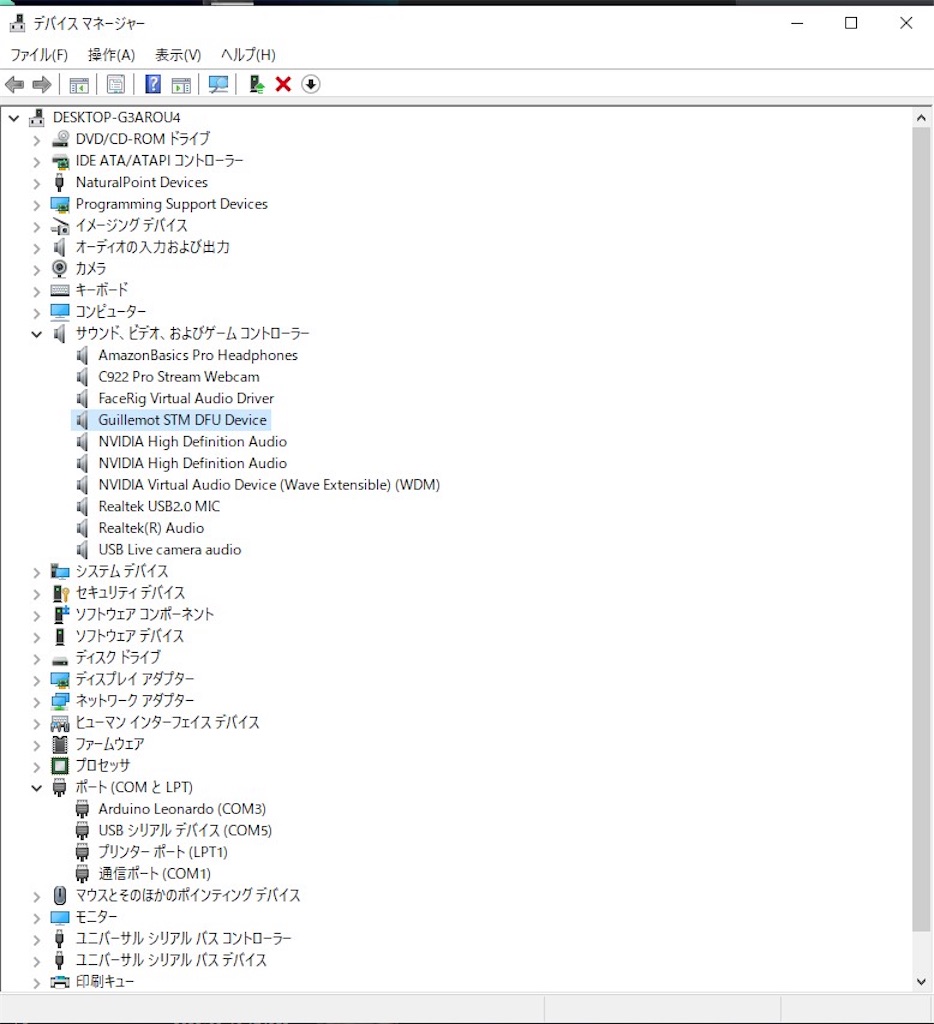Image resolution: width=934 pixels, height=1024 pixels.
Task: Click the webcam icon beside カメラ
Action: pos(59,268)
